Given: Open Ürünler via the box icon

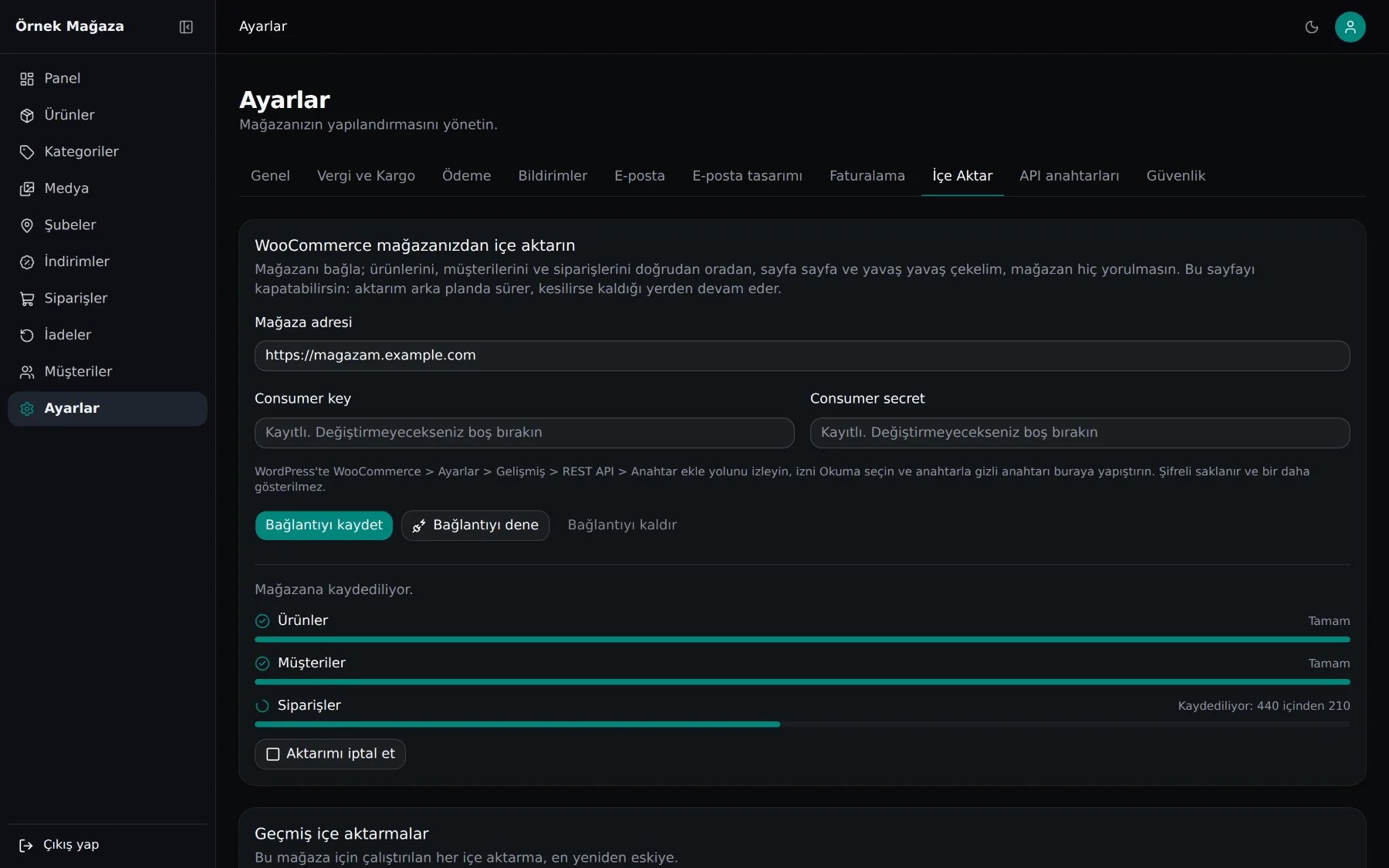Looking at the screenshot, I should tap(27, 116).
